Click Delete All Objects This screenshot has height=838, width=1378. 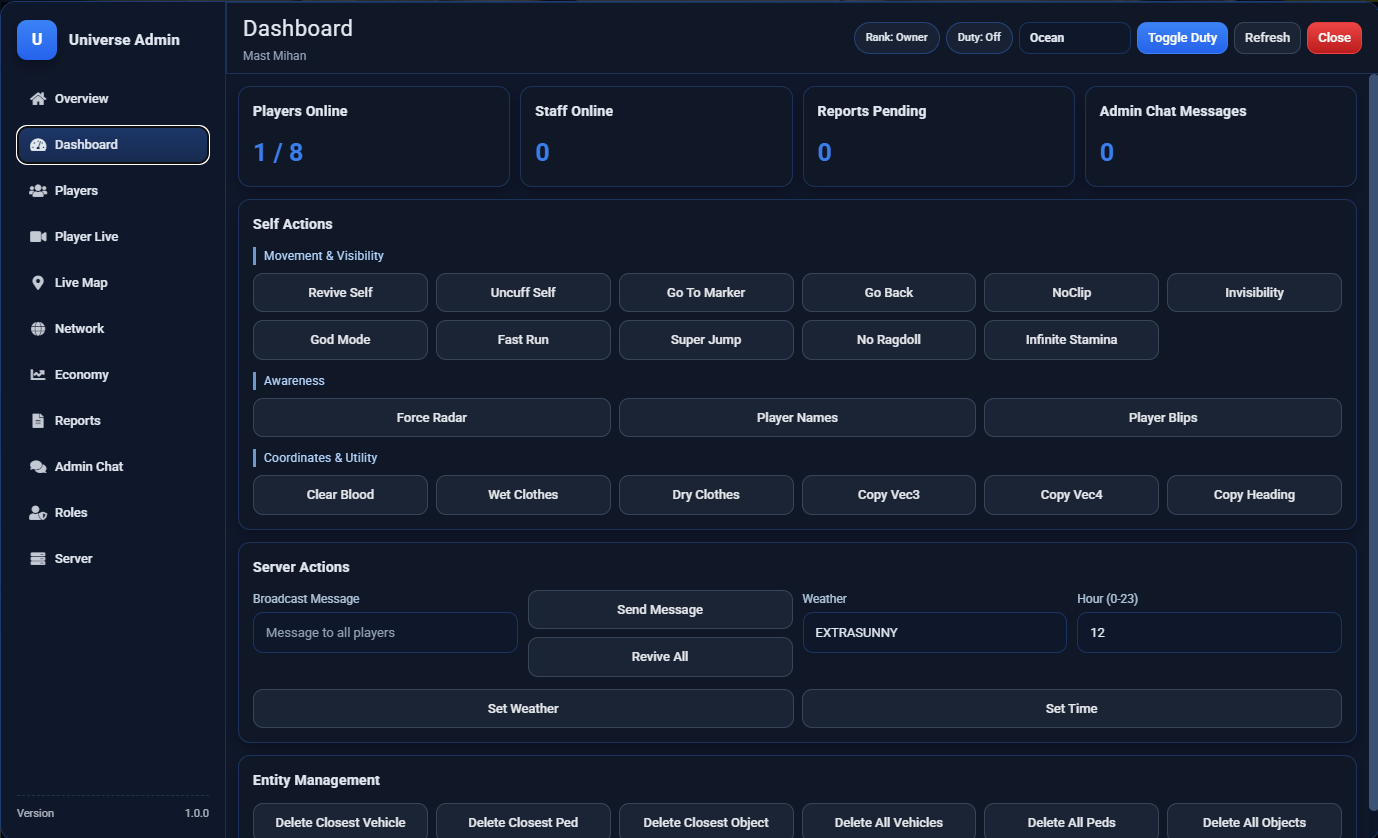tap(1254, 821)
